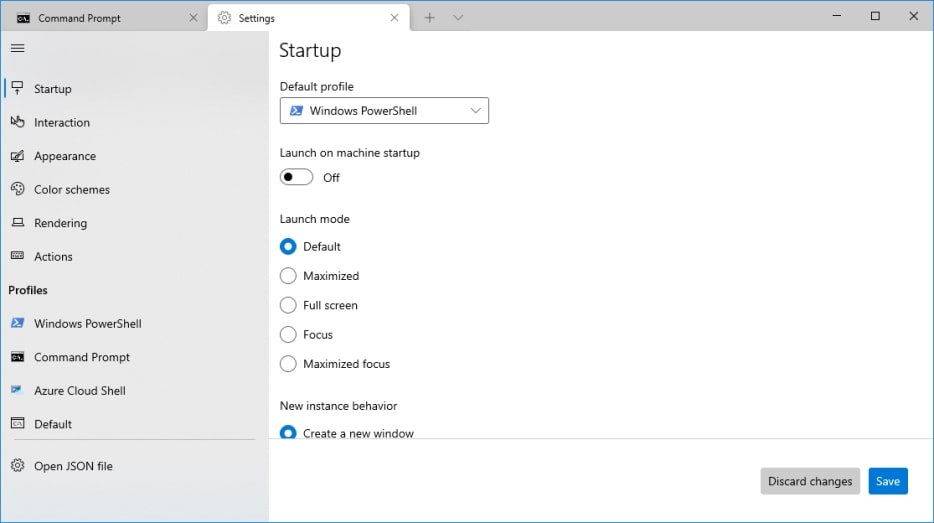Viewport: 934px width, 523px height.
Task: Click the Save button
Action: point(888,481)
